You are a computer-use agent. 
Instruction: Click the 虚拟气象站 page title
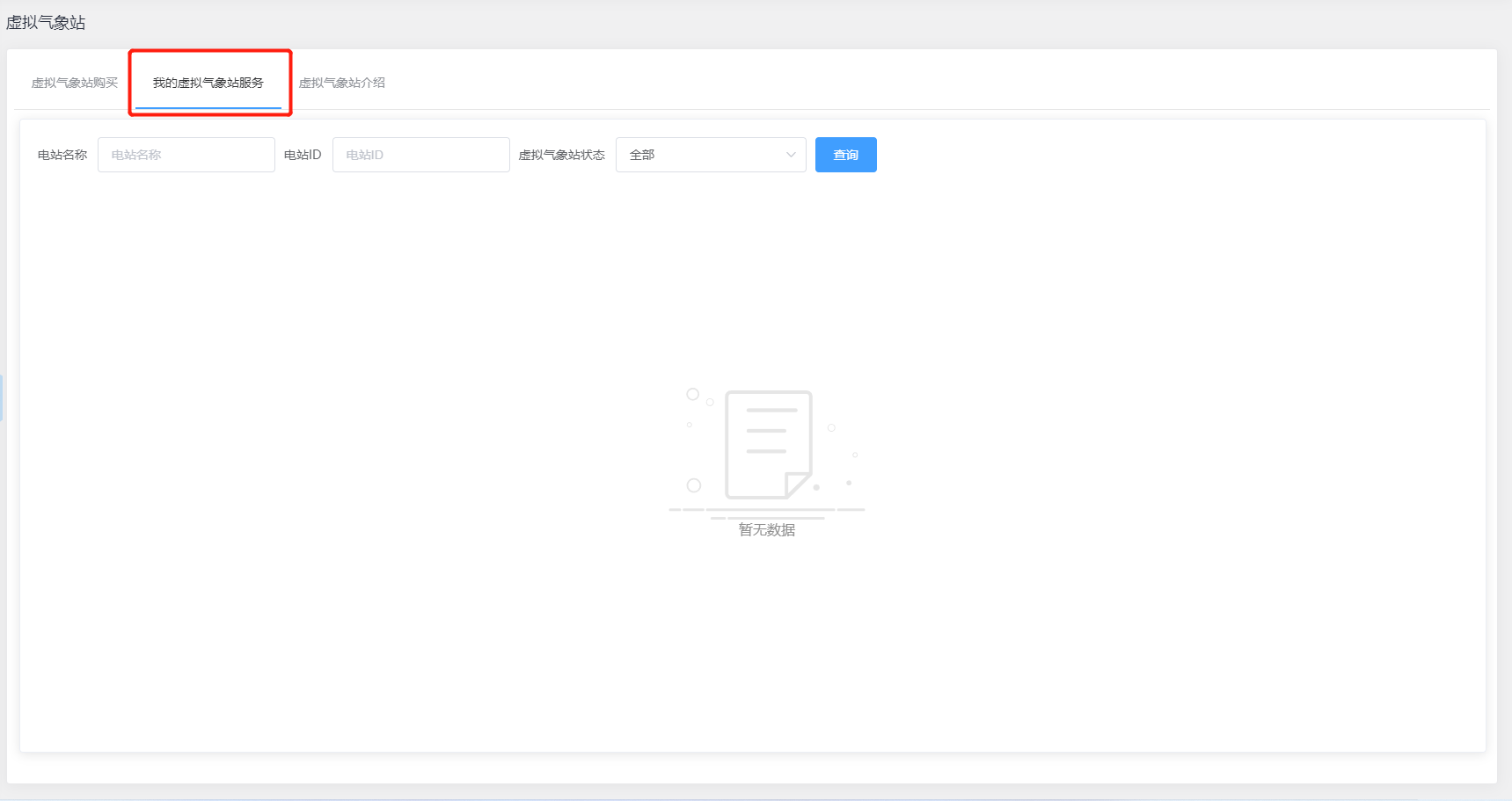click(x=46, y=23)
